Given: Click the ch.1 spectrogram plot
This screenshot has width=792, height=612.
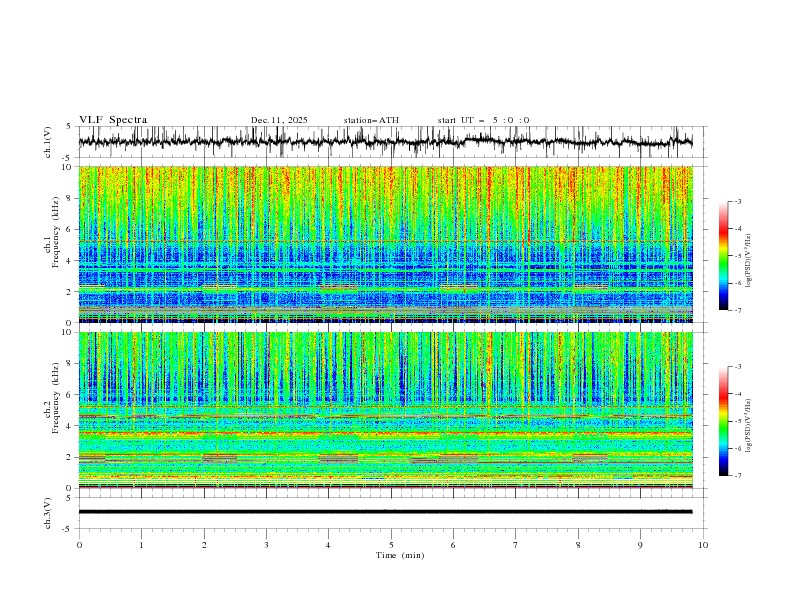Looking at the screenshot, I should click(x=386, y=244).
